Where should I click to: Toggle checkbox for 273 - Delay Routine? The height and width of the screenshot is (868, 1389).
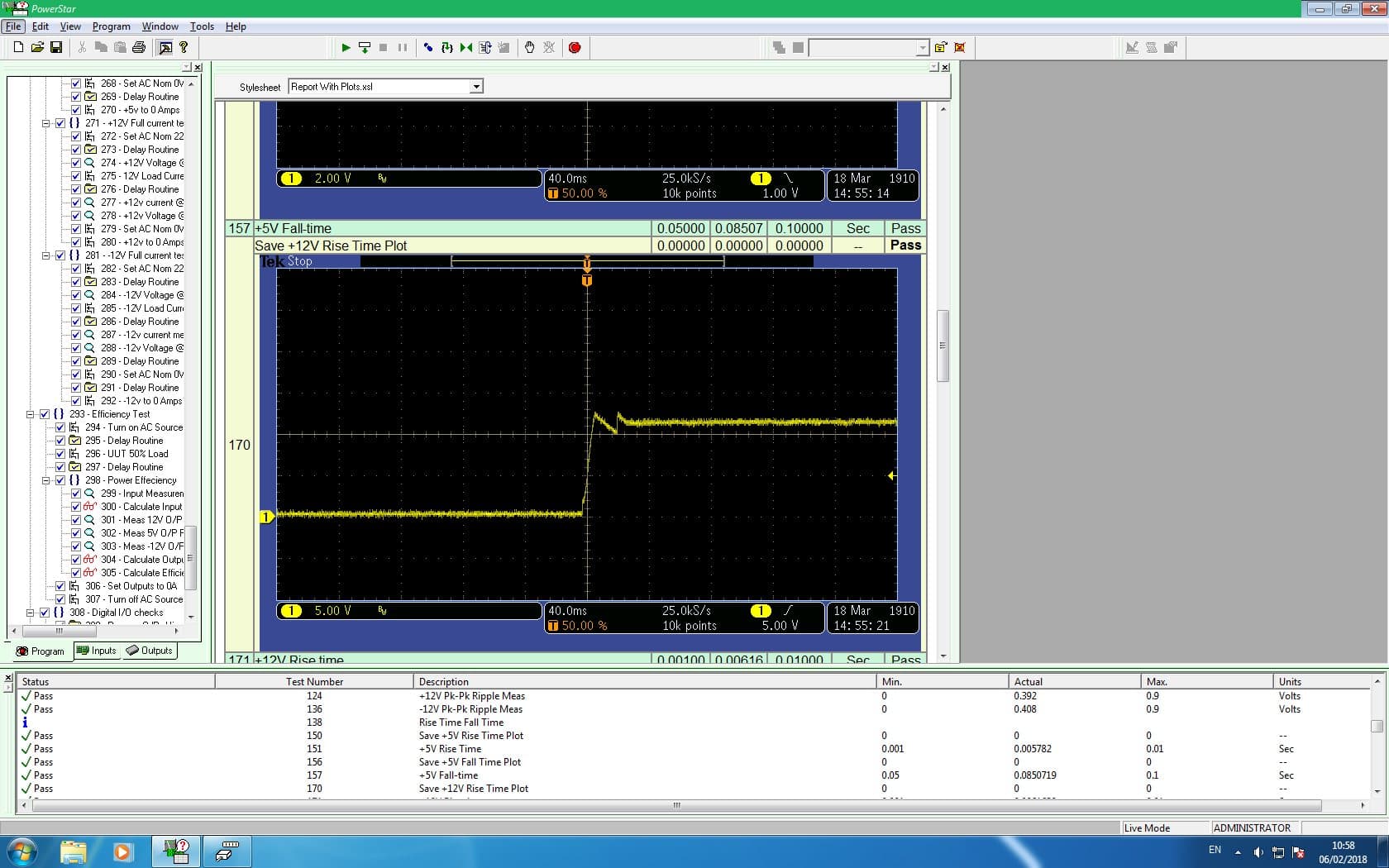click(76, 150)
